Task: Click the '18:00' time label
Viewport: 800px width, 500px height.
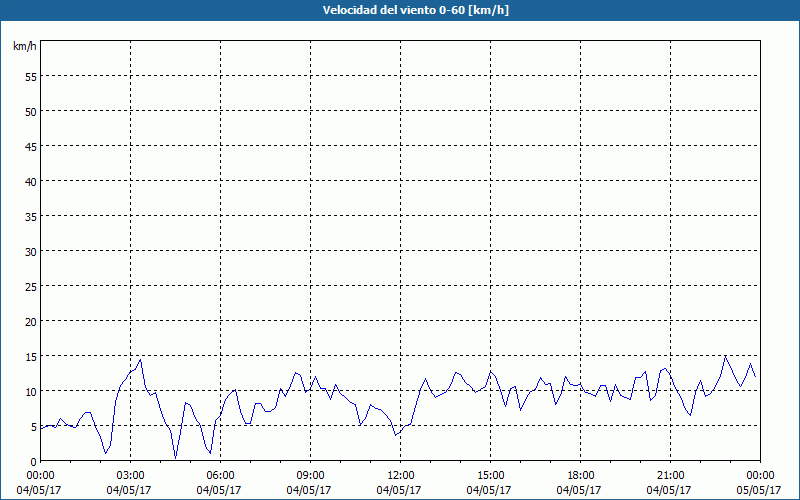Action: [x=580, y=476]
